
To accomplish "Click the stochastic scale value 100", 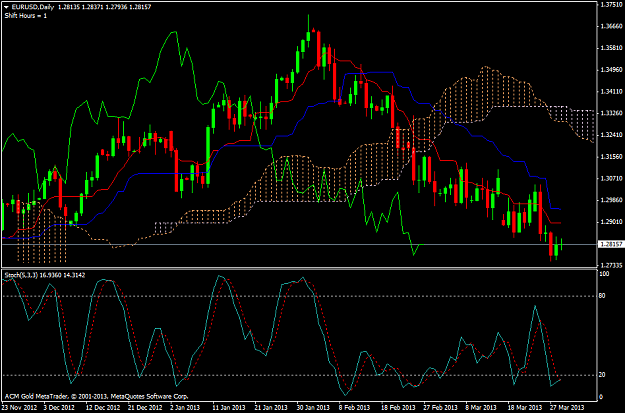I will coord(604,274).
